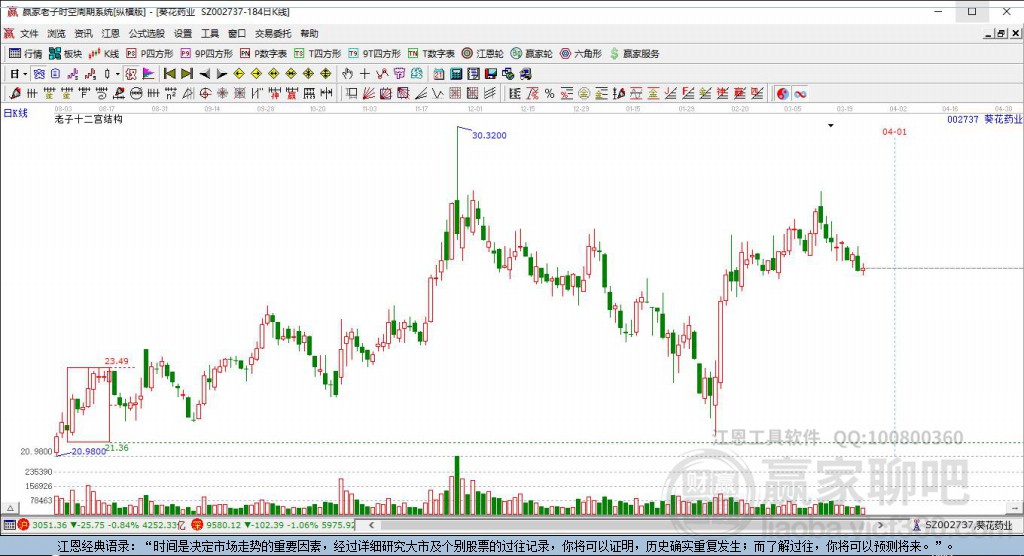Open the P数字表 table
The height and width of the screenshot is (556, 1024).
[x=263, y=54]
